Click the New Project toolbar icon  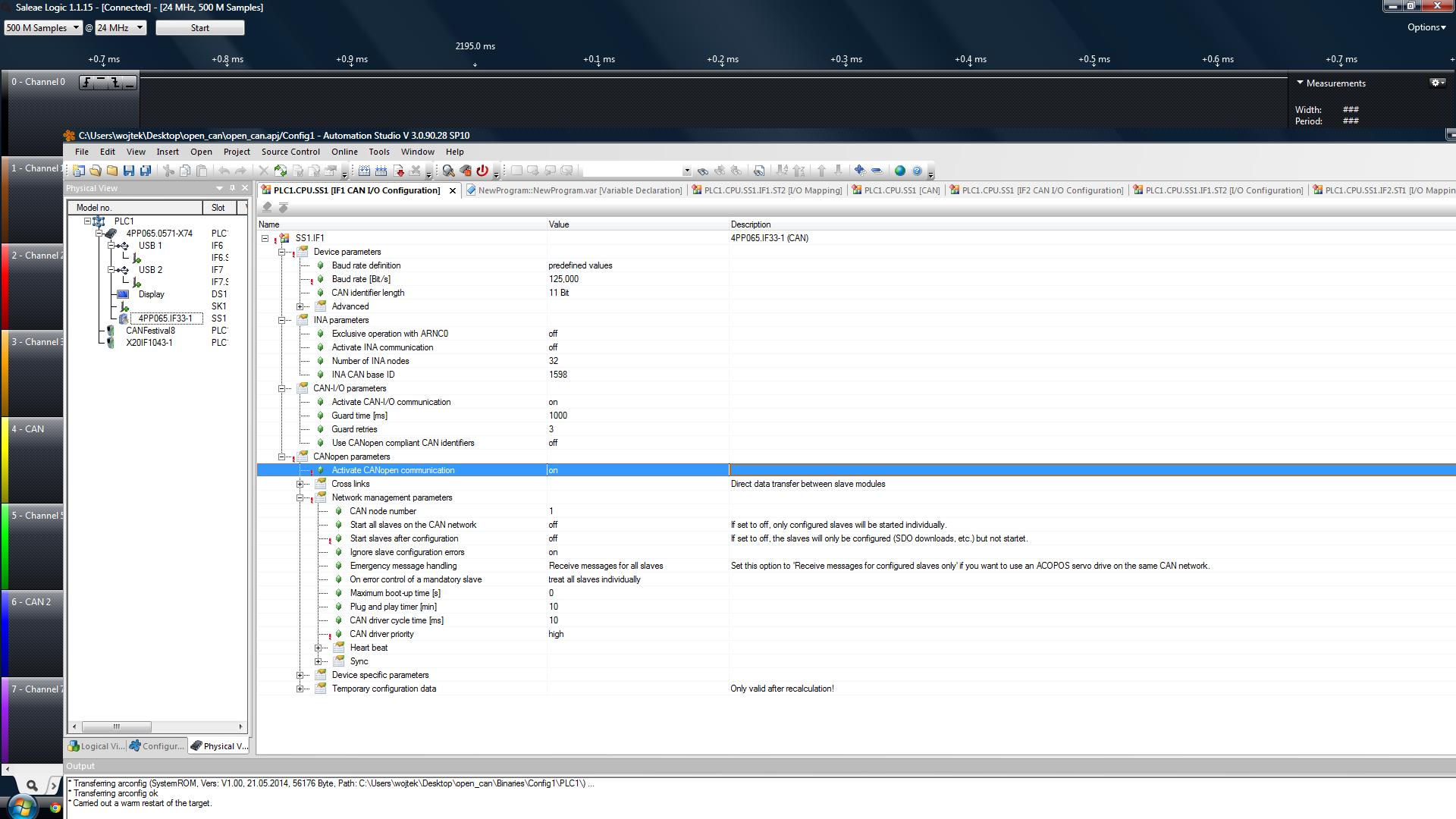[x=79, y=171]
